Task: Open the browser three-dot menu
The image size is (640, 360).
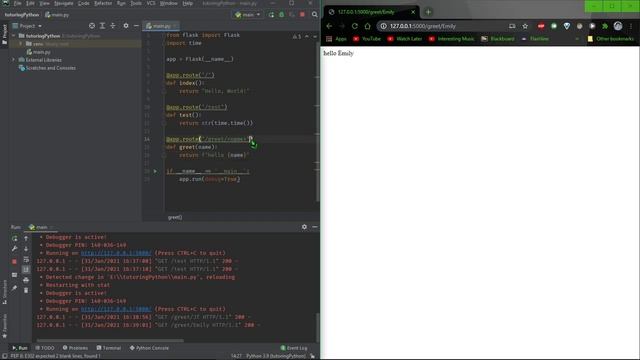Action: coord(631,26)
